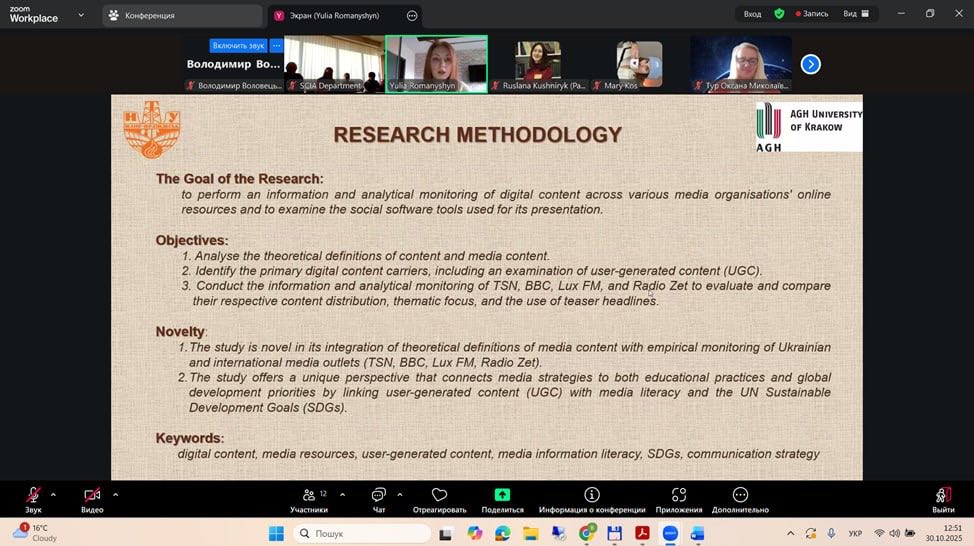The height and width of the screenshot is (546, 974).
Task: Select the Экран (Yulia Romanyshyn) tab
Action: 334,16
